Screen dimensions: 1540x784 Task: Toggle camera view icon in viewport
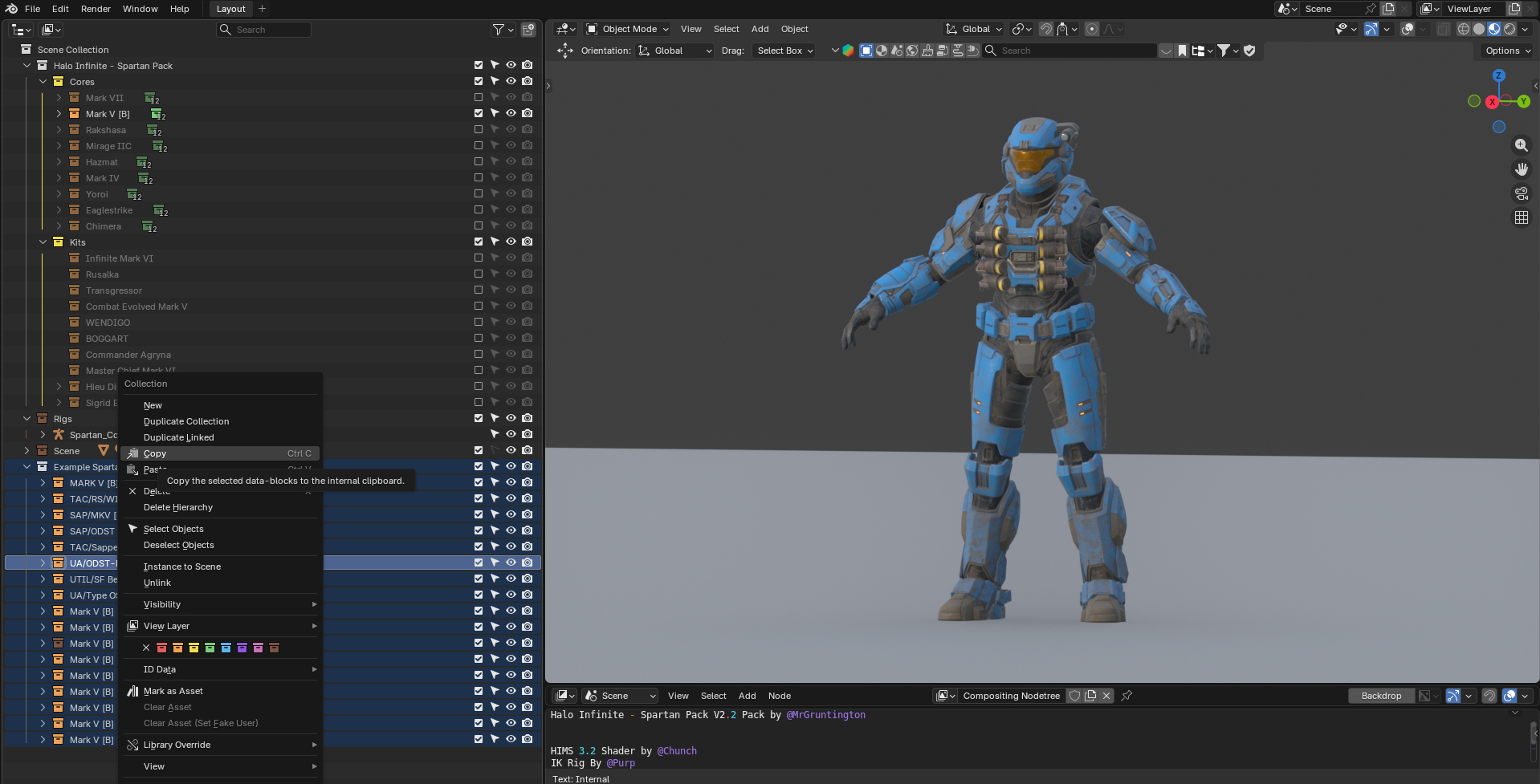[1521, 193]
